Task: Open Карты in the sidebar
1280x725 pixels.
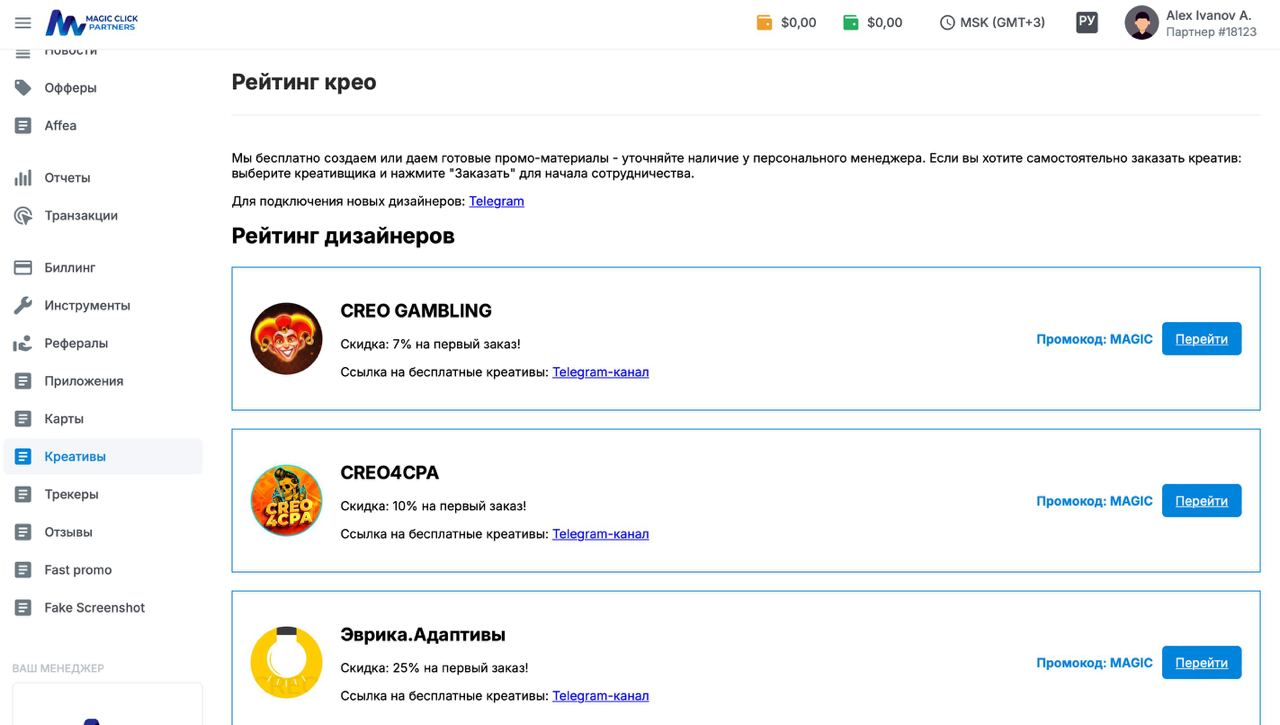Action: pos(103,419)
